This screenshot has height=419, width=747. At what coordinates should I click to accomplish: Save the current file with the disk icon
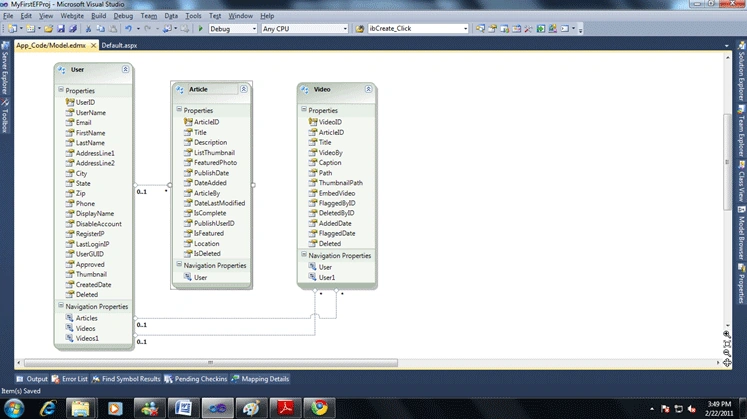click(x=61, y=29)
